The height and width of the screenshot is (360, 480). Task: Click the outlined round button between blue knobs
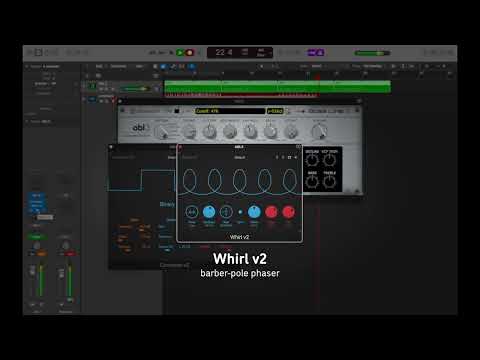click(x=226, y=212)
